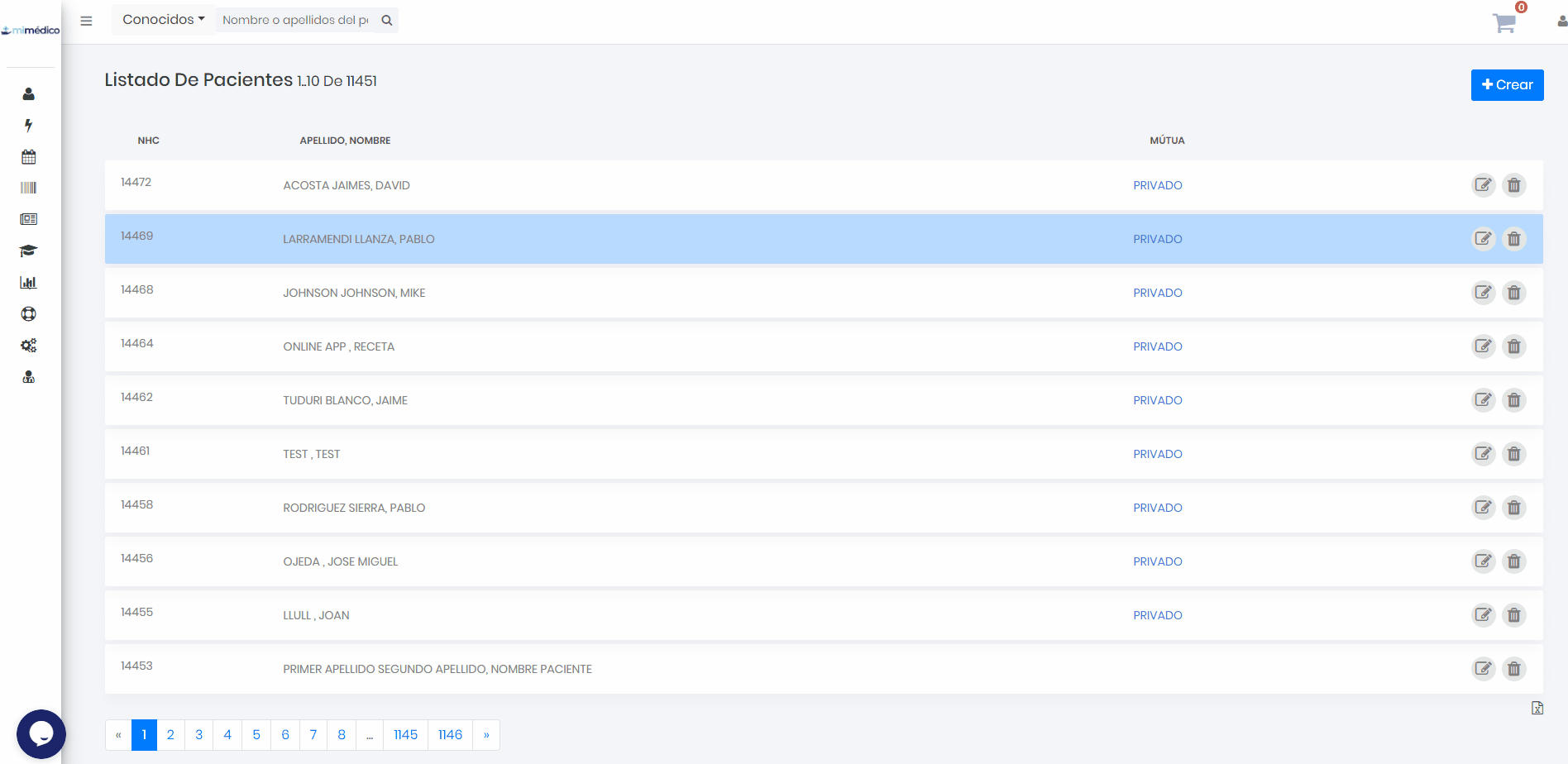Screen dimensions: 1568x764
Task: Click the barcode icon in the sidebar
Action: coord(29,188)
